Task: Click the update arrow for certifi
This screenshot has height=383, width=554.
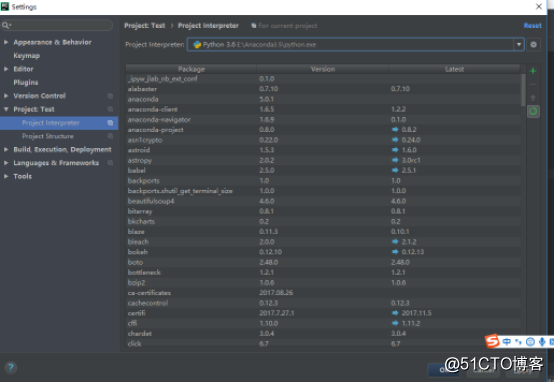Action: coord(395,313)
